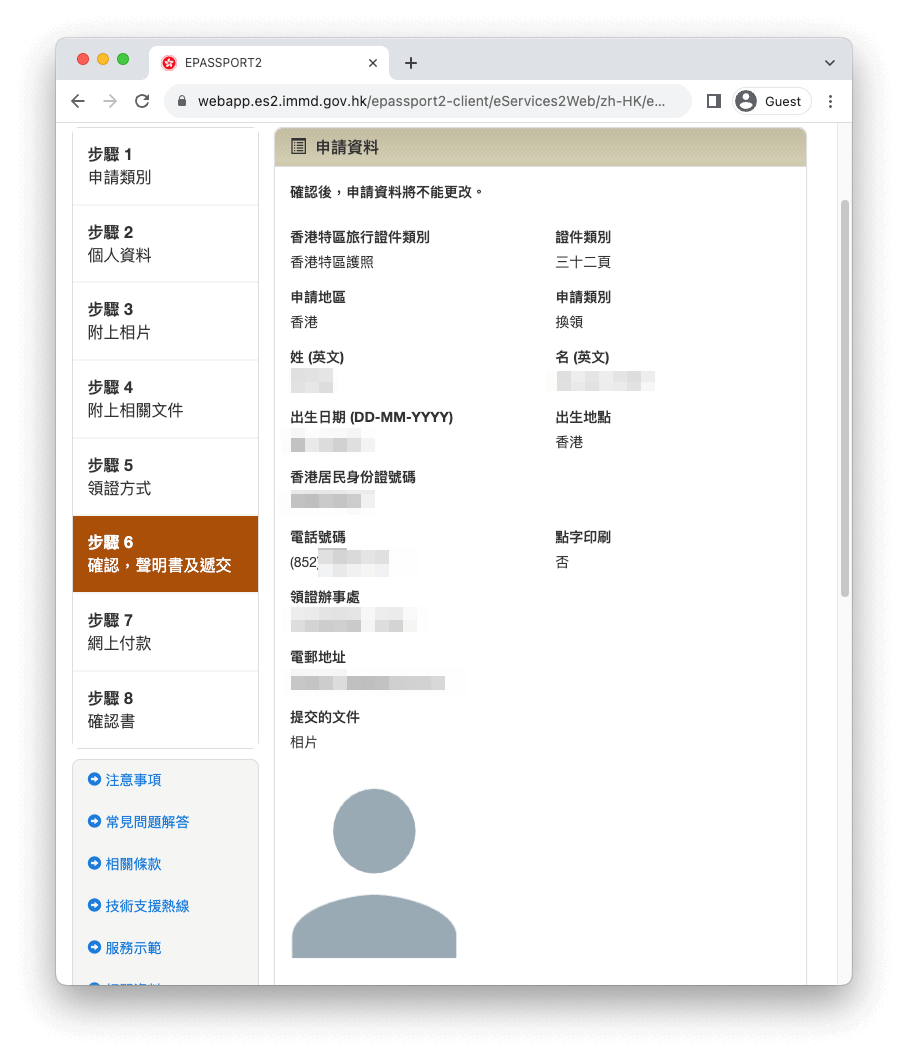Screen dimensions: 908x1059
Task: Click the page vertical scrollbar
Action: point(844,398)
